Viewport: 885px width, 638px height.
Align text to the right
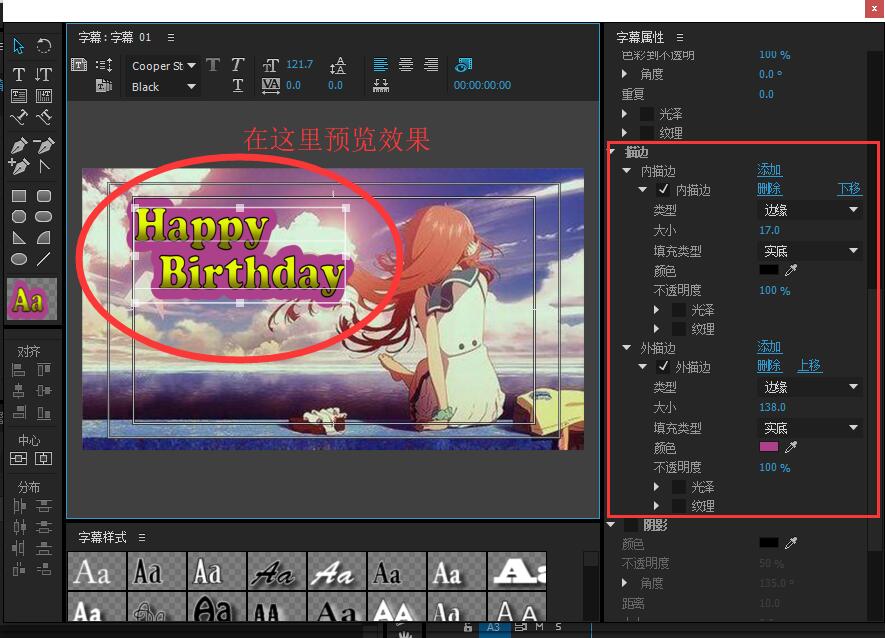[431, 64]
